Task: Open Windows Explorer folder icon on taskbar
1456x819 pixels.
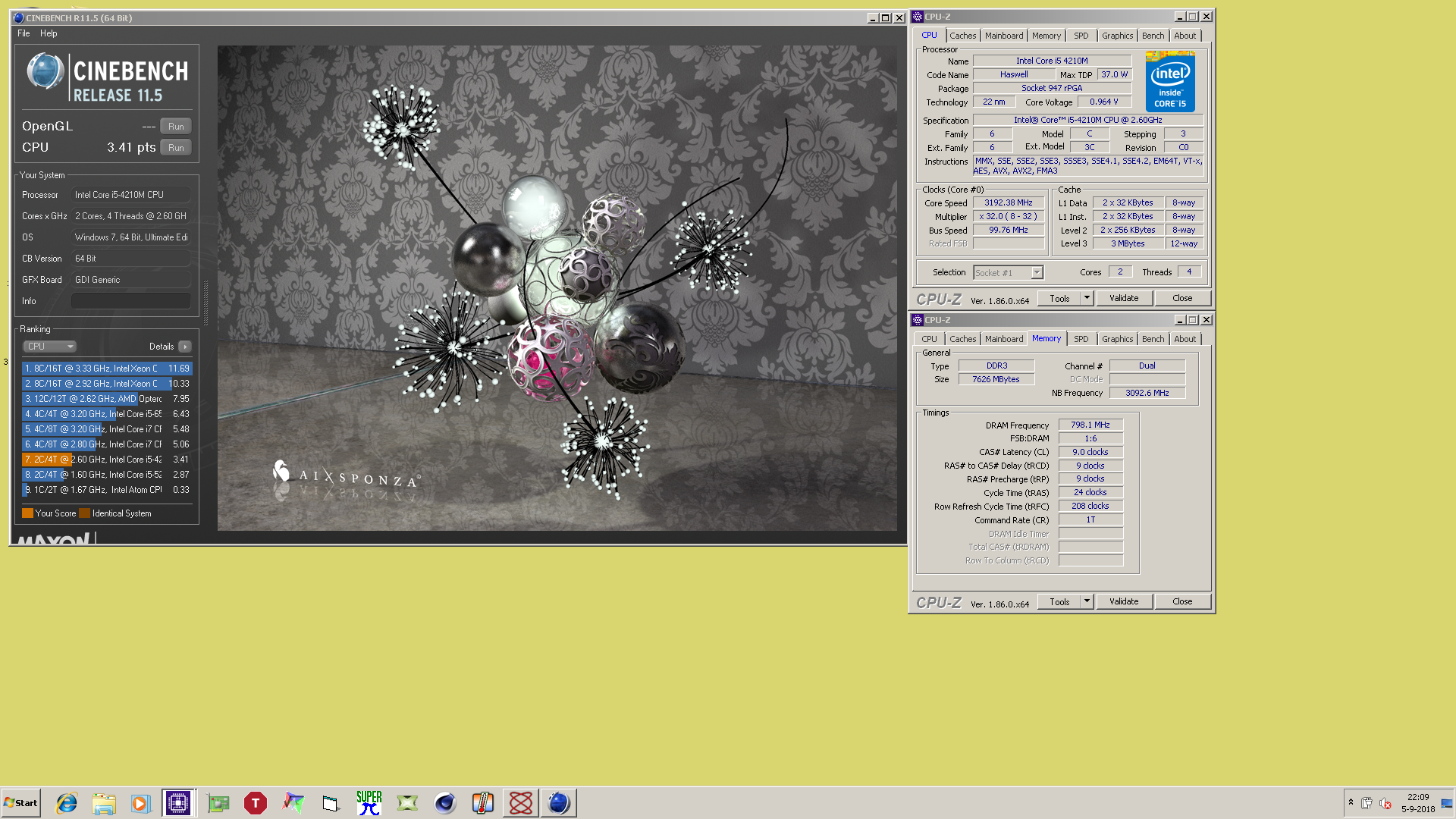Action: click(x=104, y=803)
